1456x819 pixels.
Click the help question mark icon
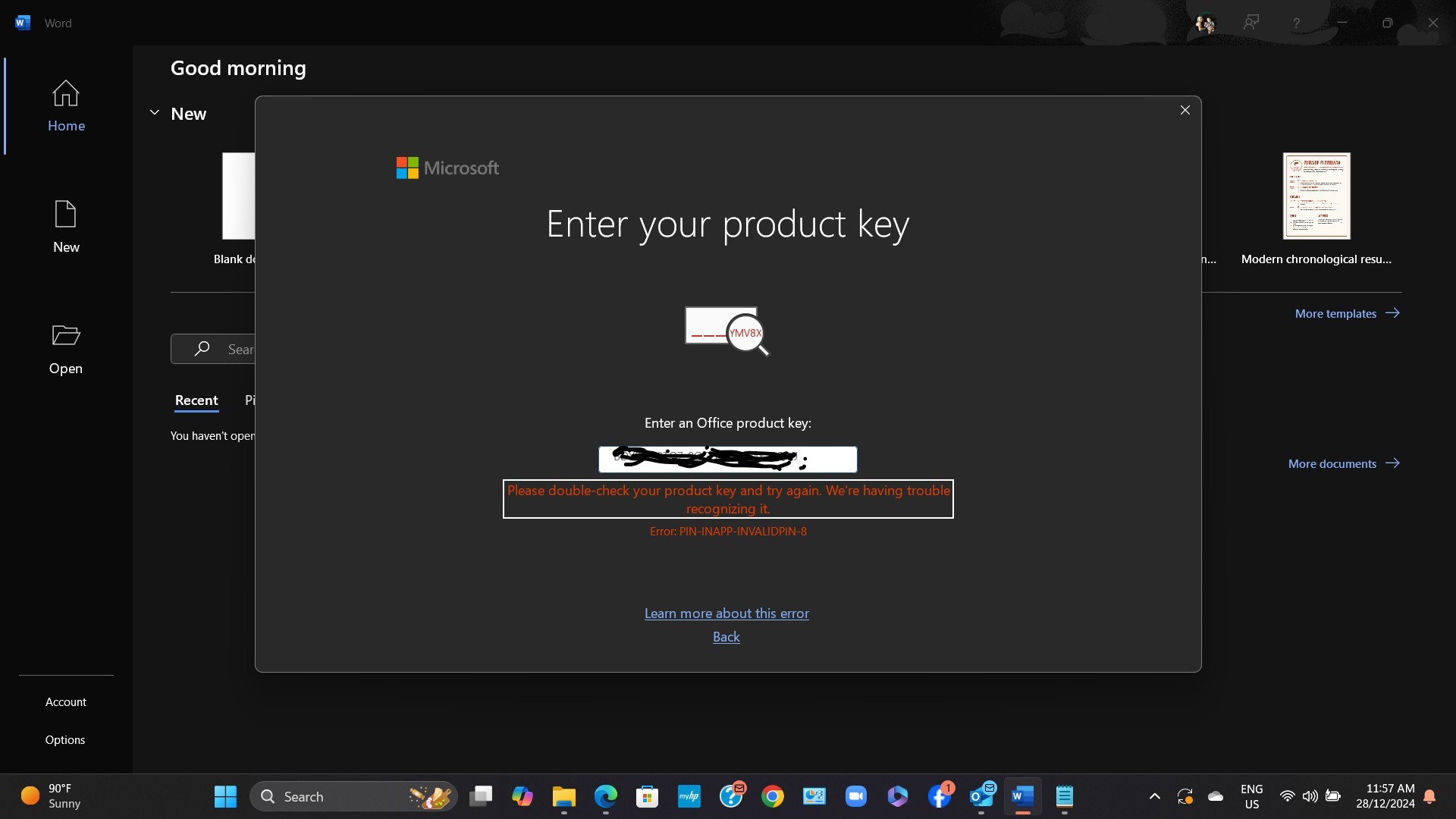[1297, 24]
